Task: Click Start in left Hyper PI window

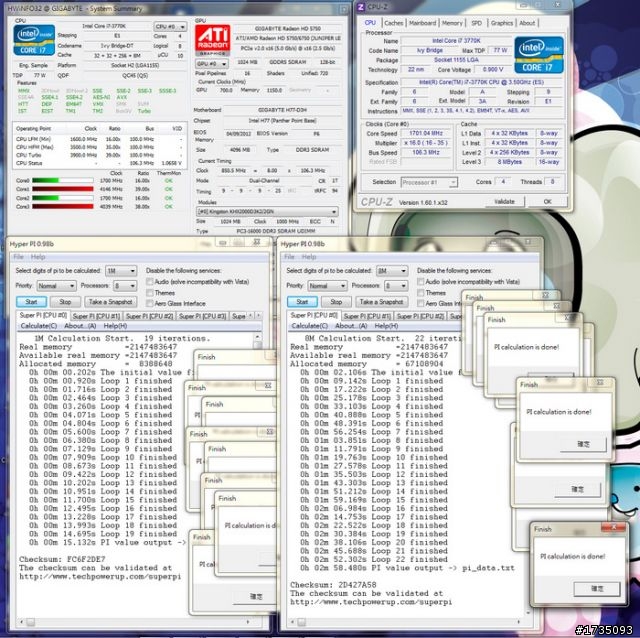Action: pyautogui.click(x=31, y=302)
